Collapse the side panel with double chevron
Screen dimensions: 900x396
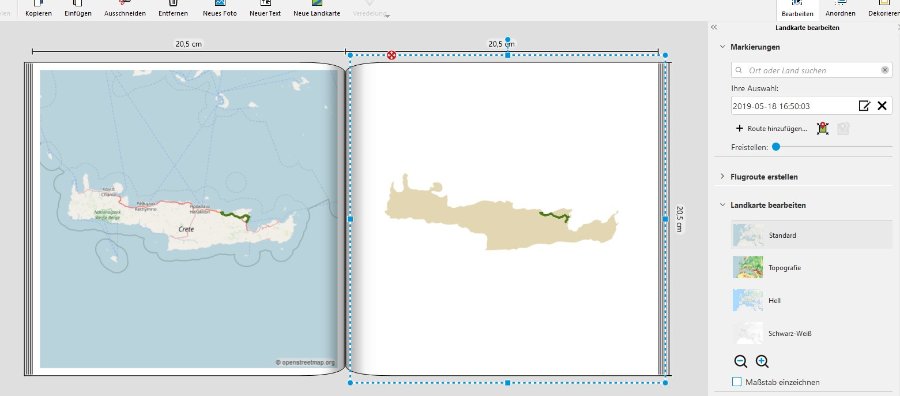pos(713,28)
